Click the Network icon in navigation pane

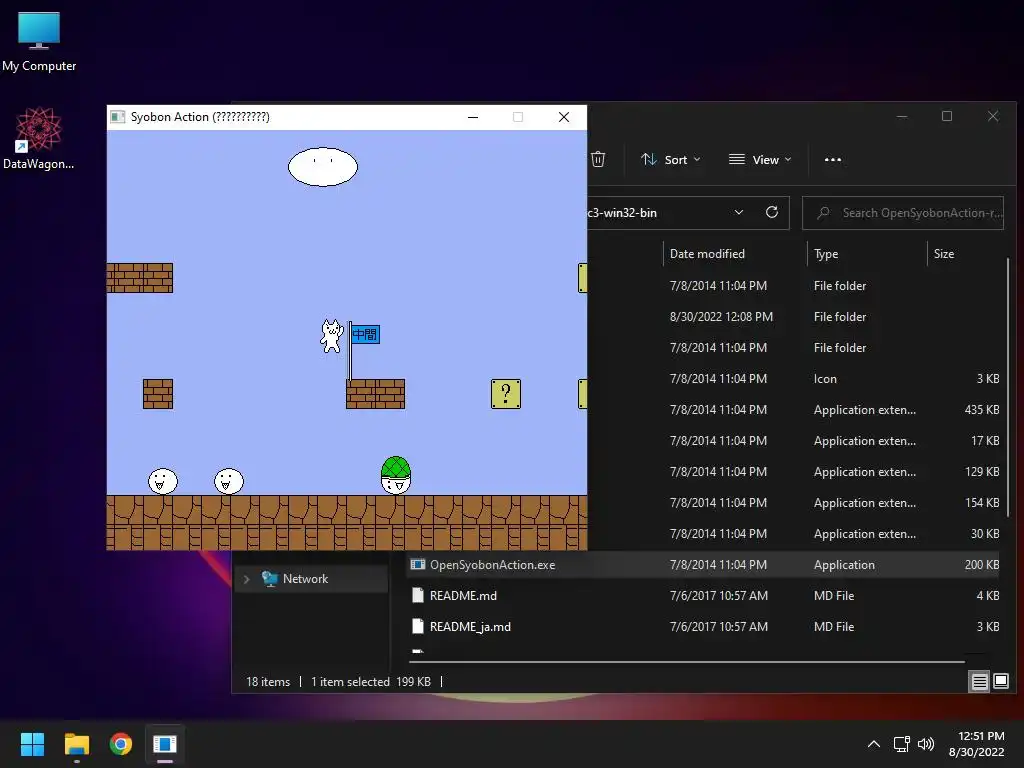[x=270, y=579]
